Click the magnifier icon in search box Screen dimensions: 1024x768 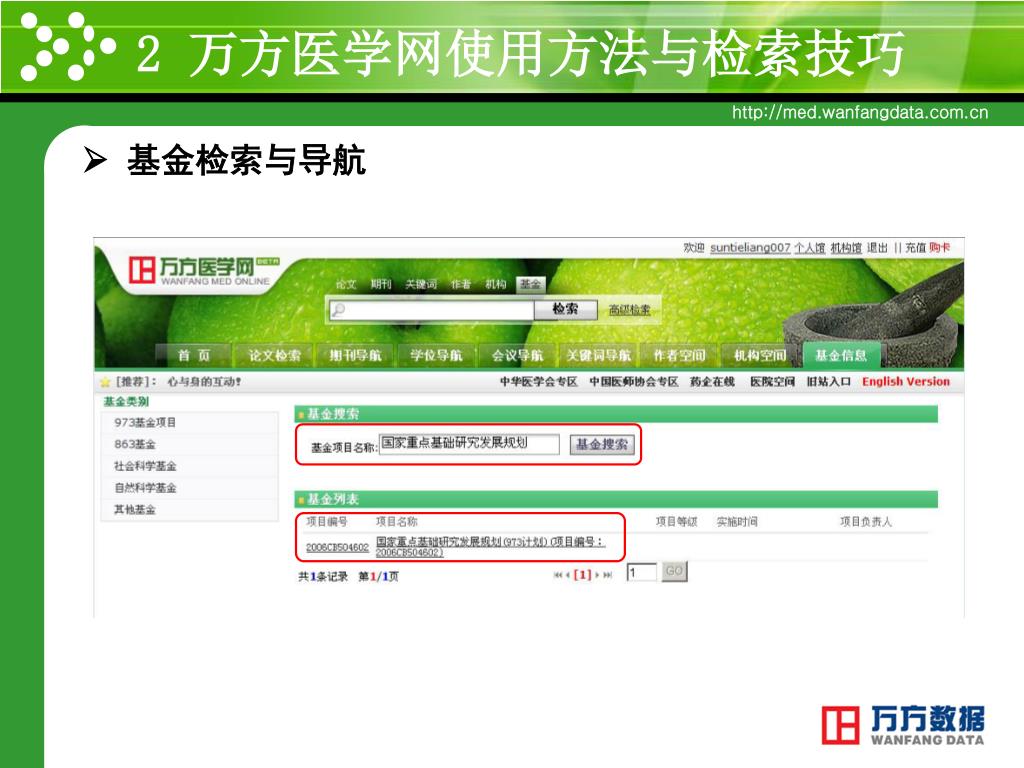click(338, 310)
